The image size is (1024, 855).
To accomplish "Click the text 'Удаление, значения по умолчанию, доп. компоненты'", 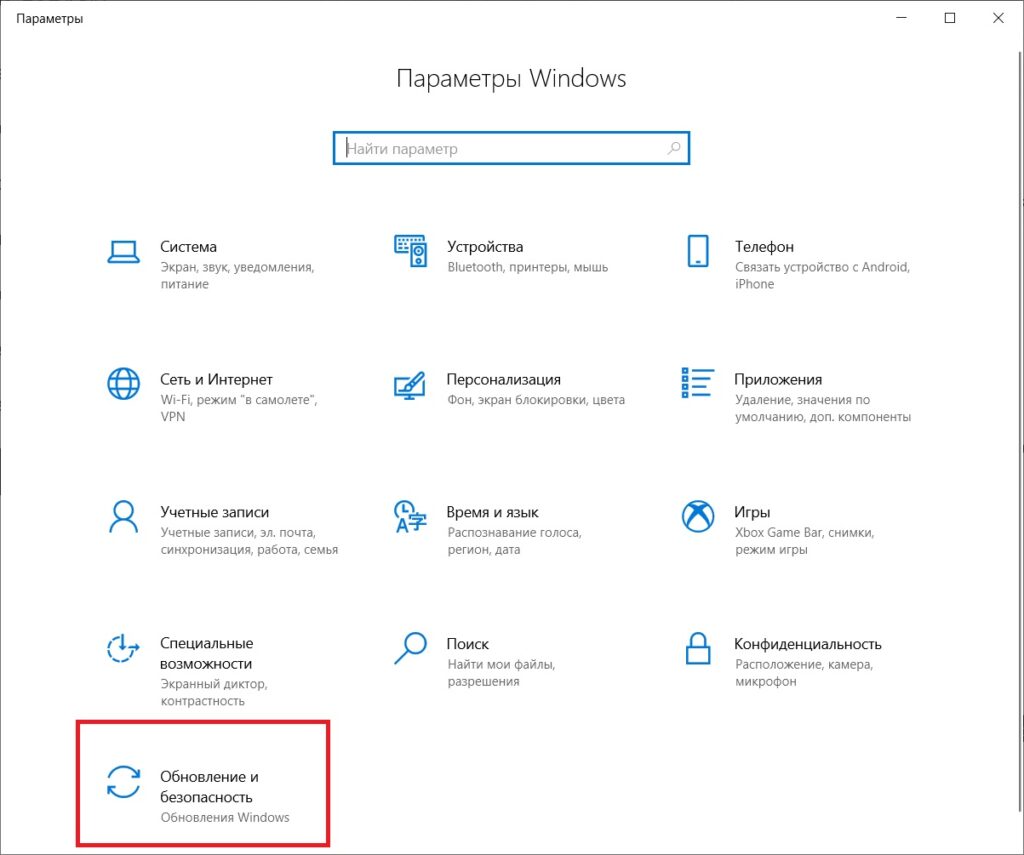I will [823, 408].
